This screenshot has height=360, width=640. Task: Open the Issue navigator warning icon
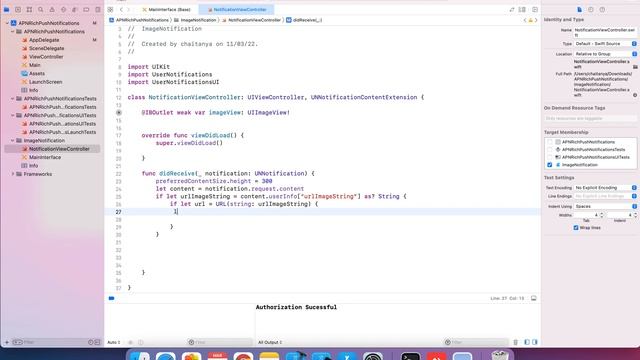pos(52,9)
